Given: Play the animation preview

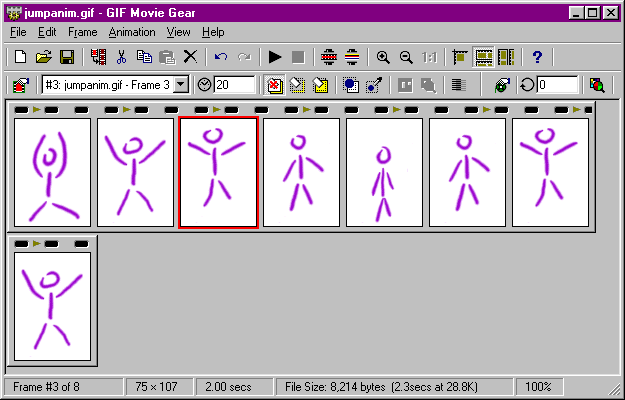Looking at the screenshot, I should tap(275, 58).
